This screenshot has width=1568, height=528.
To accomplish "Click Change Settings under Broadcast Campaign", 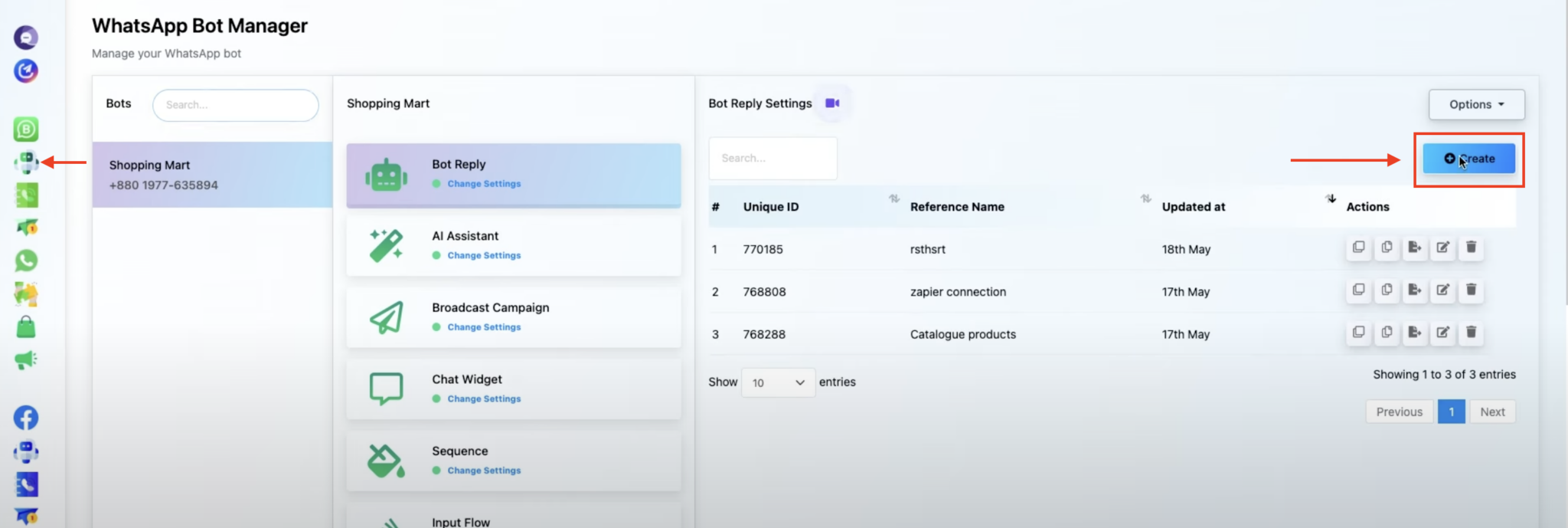I will tap(484, 327).
